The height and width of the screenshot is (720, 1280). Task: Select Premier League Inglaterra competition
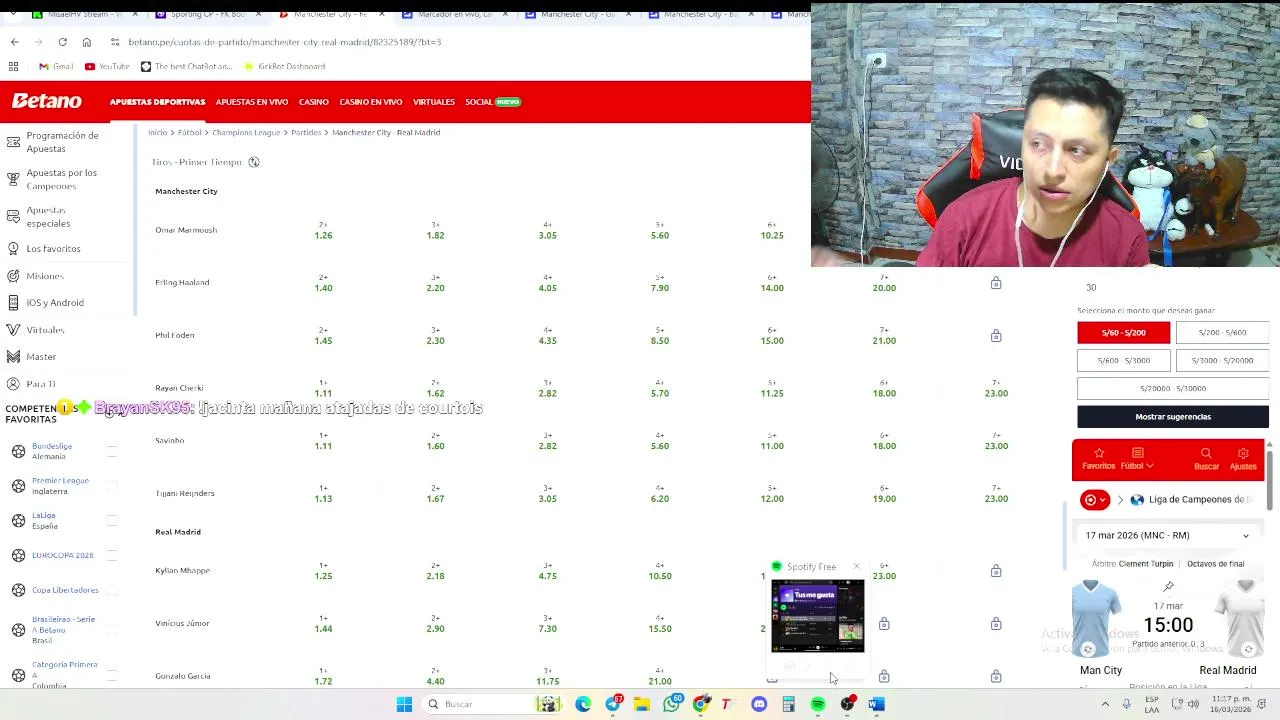click(x=60, y=486)
